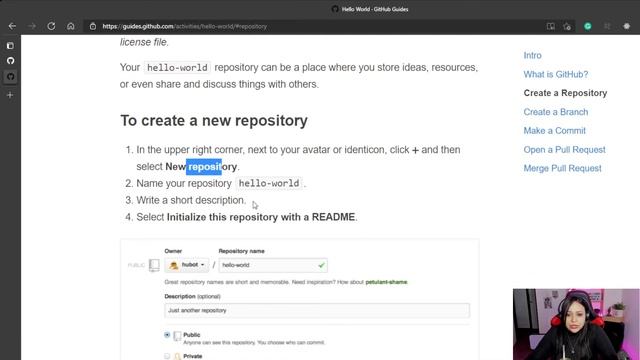The width and height of the screenshot is (640, 360).
Task: Open the green Grammarly extension icon
Action: click(x=588, y=26)
